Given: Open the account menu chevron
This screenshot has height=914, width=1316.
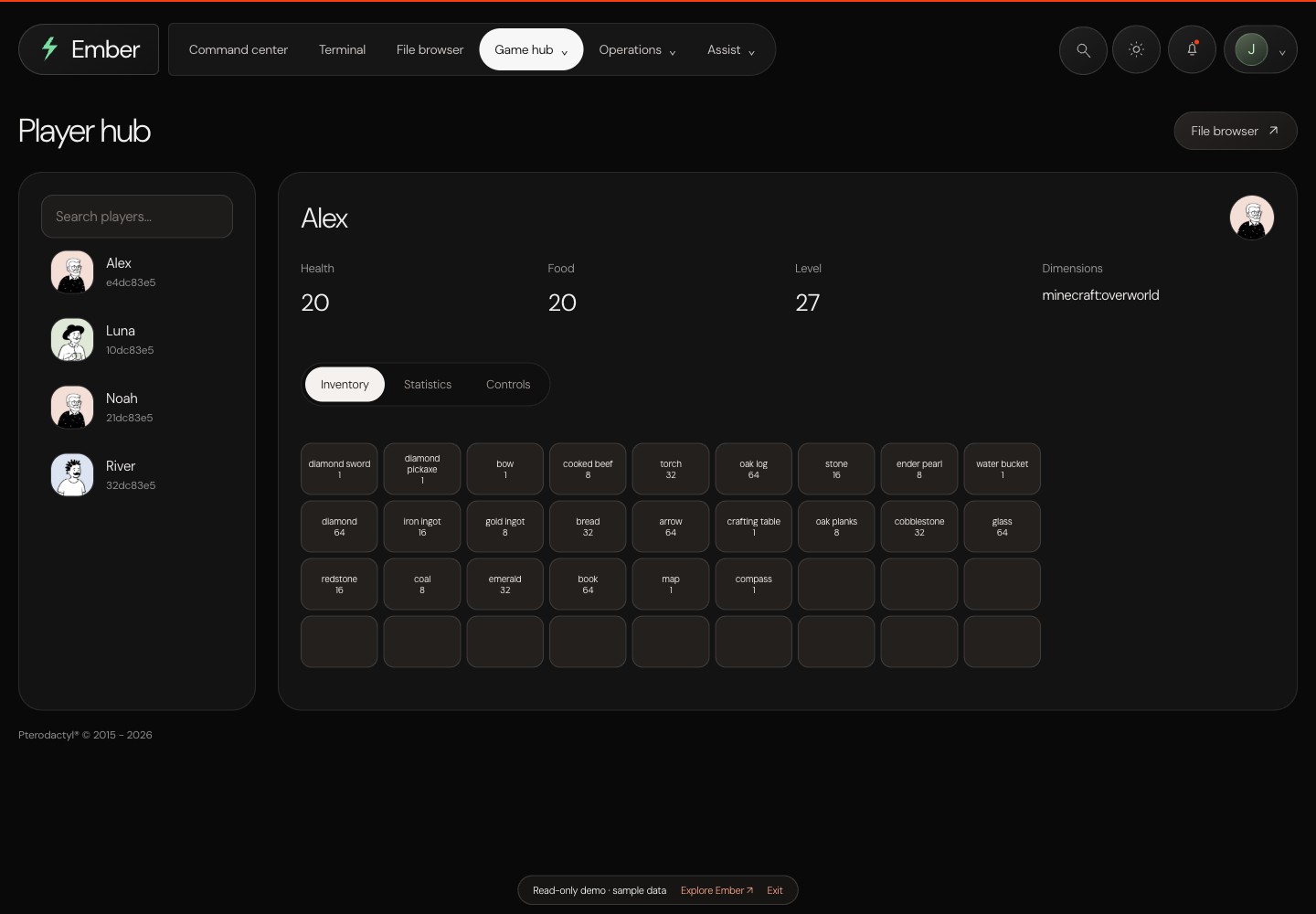Looking at the screenshot, I should click(1282, 52).
